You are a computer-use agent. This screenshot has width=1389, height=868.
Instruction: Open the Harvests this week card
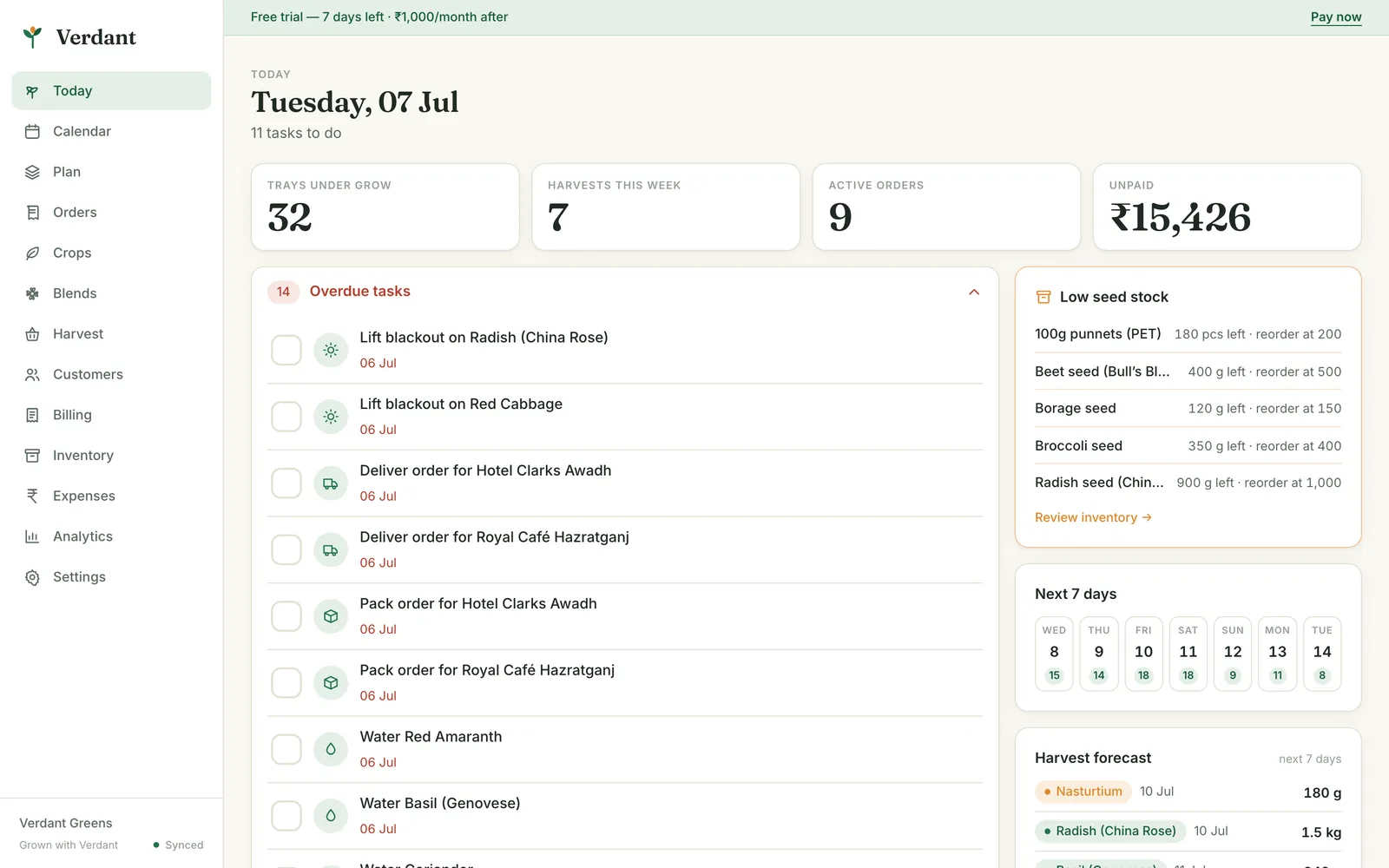click(x=666, y=207)
